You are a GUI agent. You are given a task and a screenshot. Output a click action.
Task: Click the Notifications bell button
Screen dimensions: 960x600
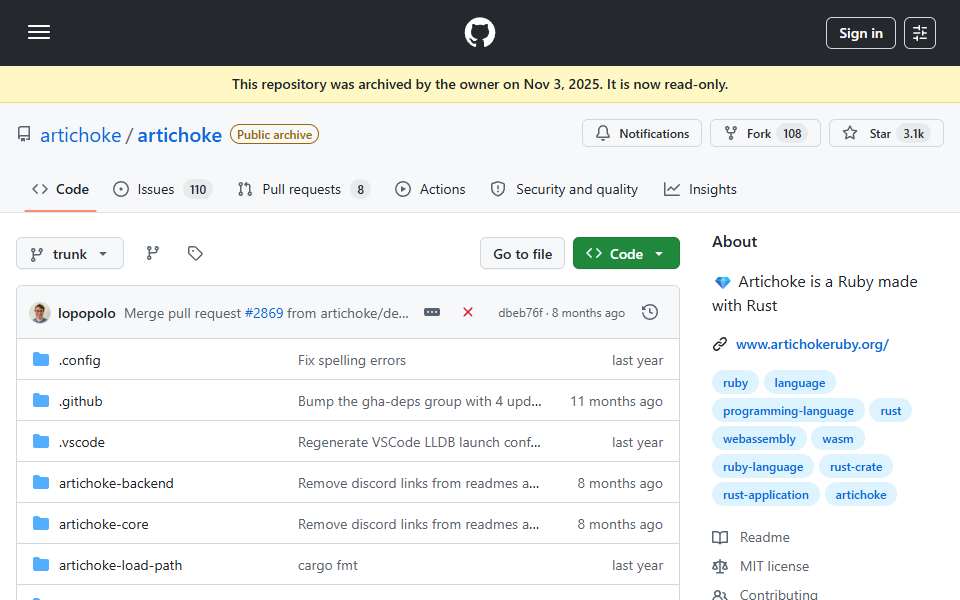pyautogui.click(x=642, y=133)
